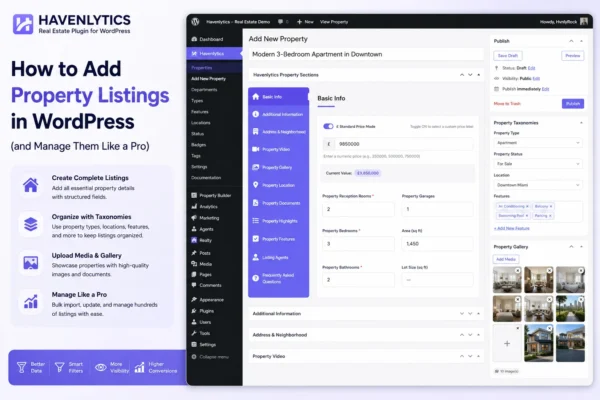
Task: Click the Users sidebar icon
Action: pyautogui.click(x=194, y=322)
